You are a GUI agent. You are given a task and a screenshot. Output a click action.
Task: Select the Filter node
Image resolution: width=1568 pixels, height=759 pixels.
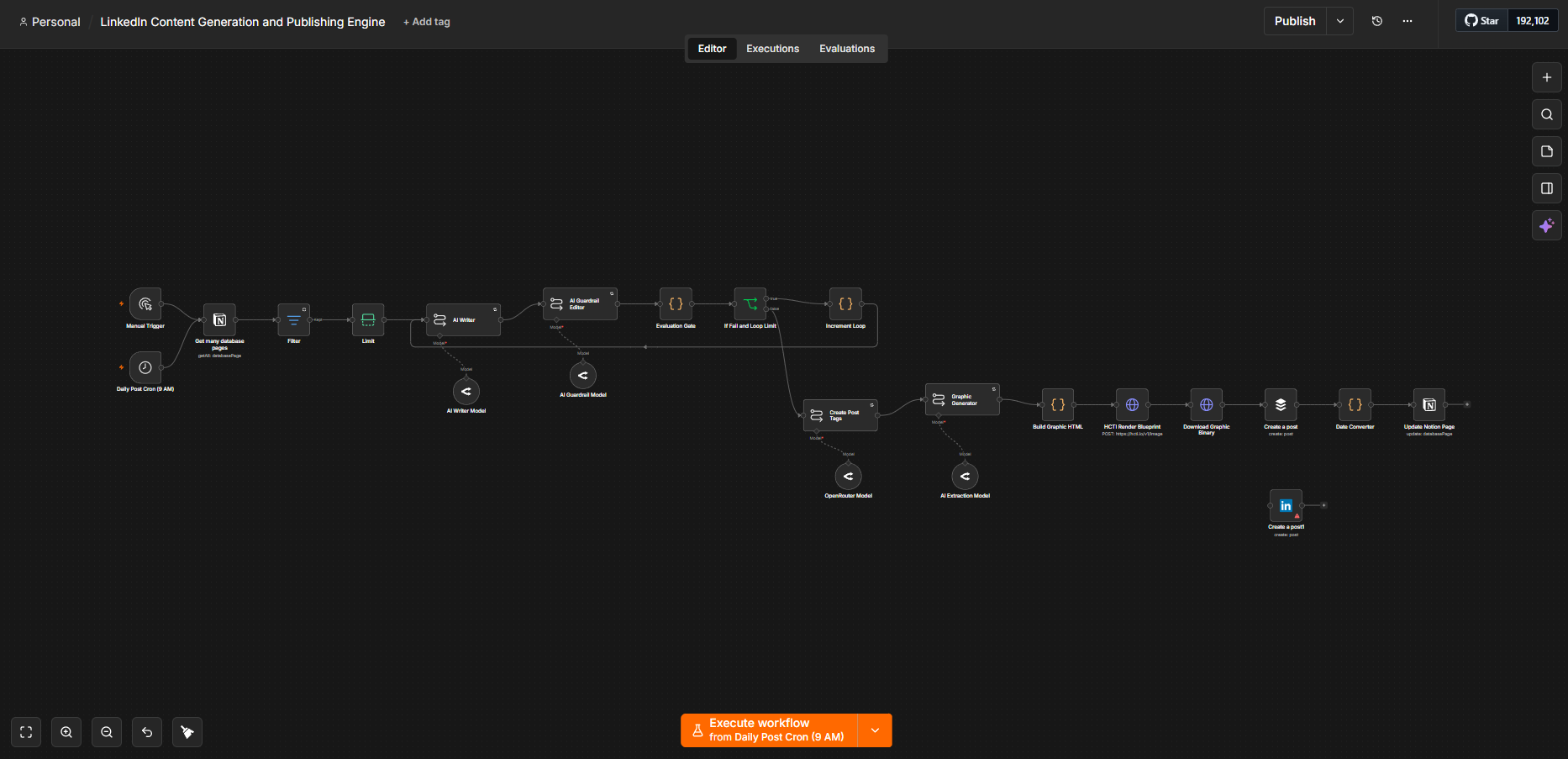coord(293,319)
